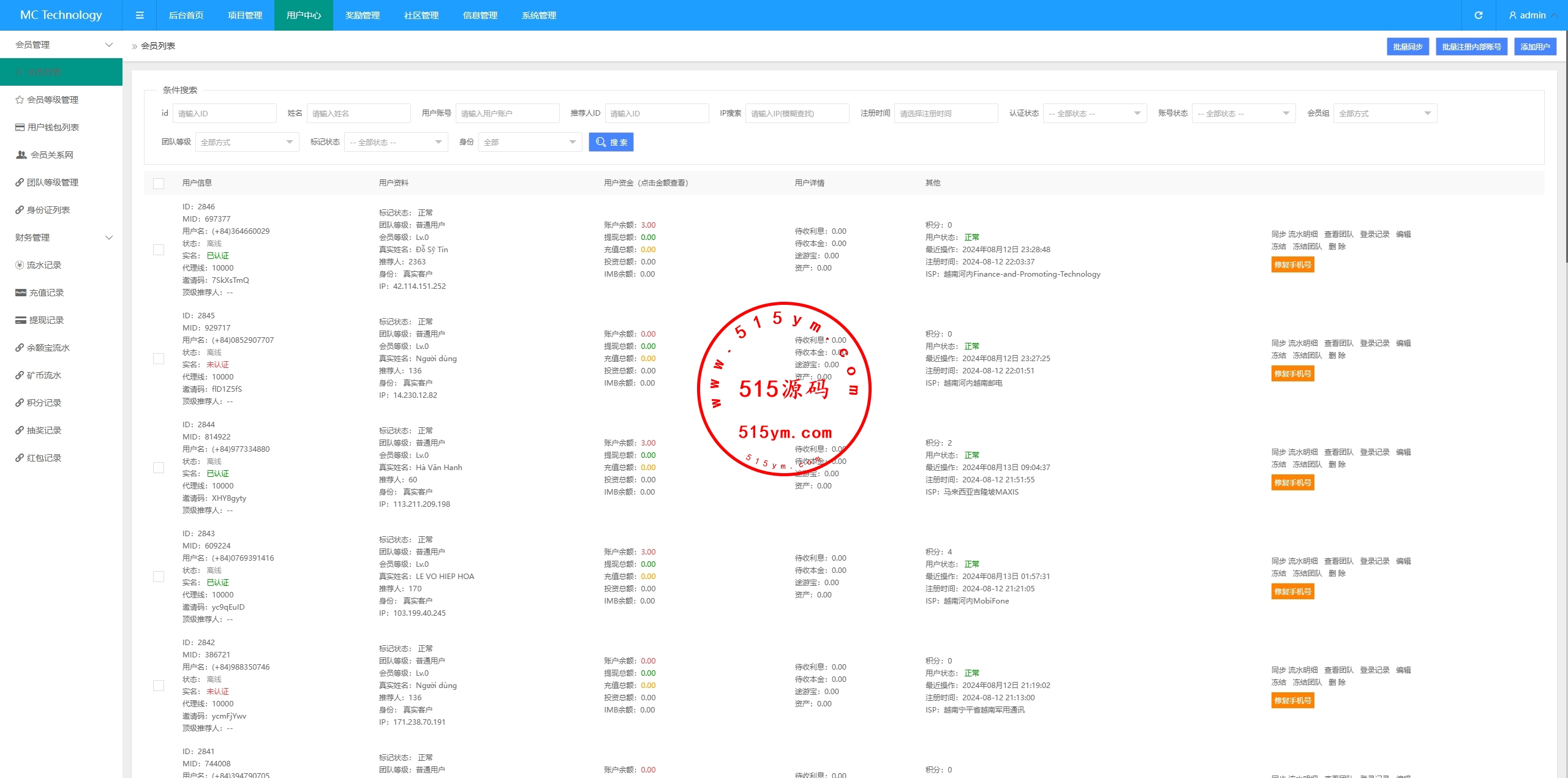Open 会员关系网 people icon item
The height and width of the screenshot is (778, 1568).
point(51,155)
